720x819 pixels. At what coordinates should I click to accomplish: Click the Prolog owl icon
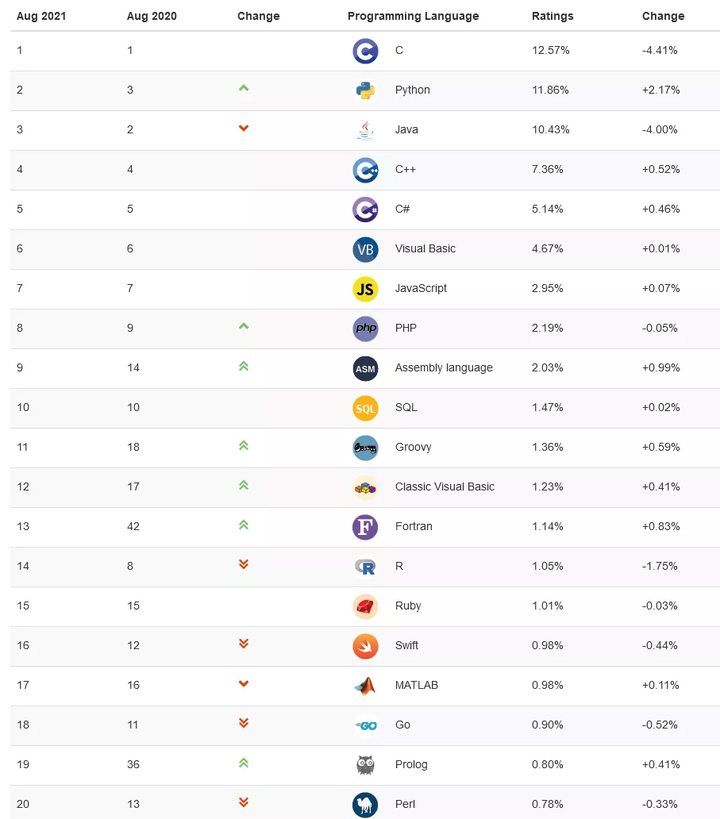(365, 765)
